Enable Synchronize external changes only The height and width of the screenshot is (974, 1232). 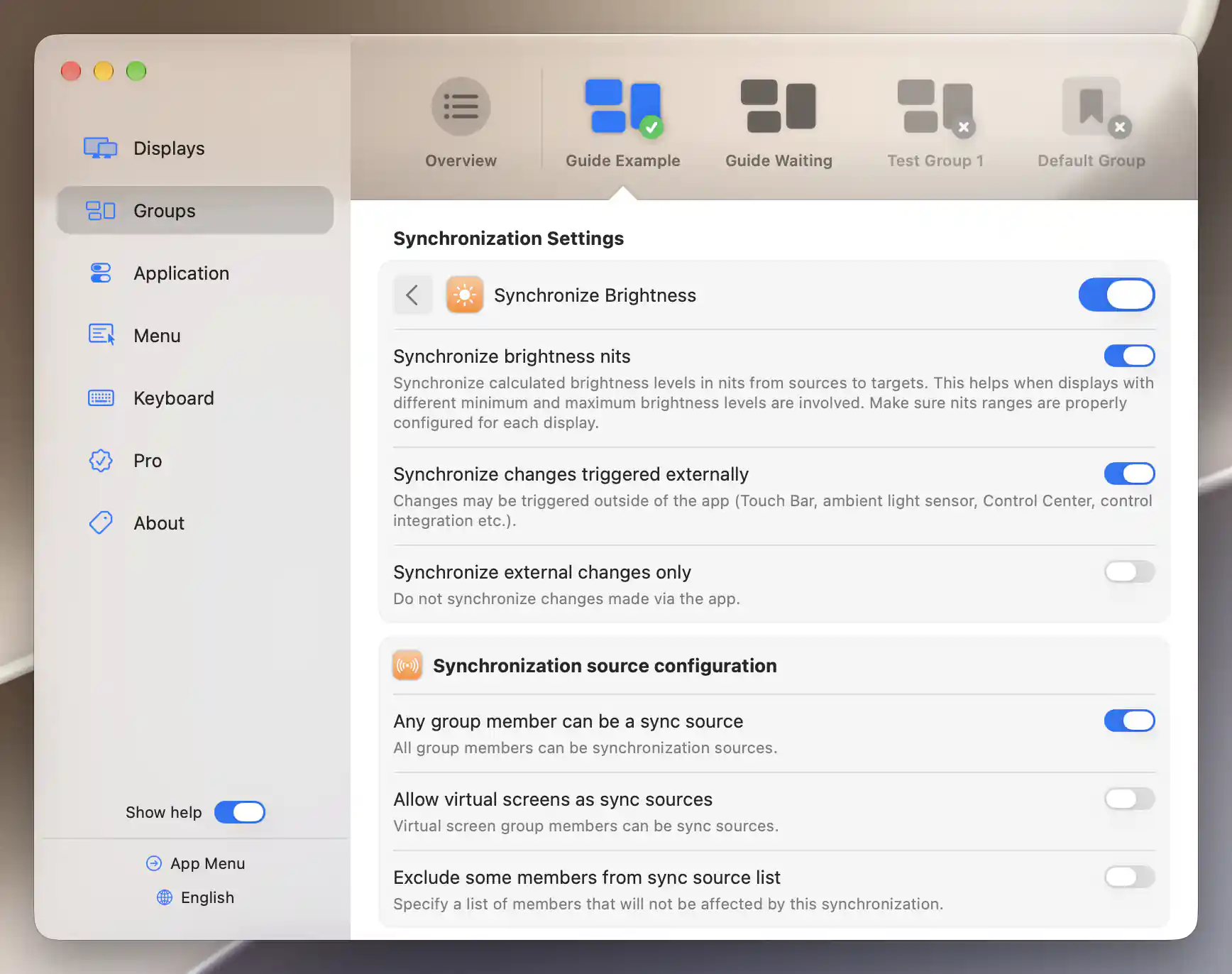(x=1129, y=571)
